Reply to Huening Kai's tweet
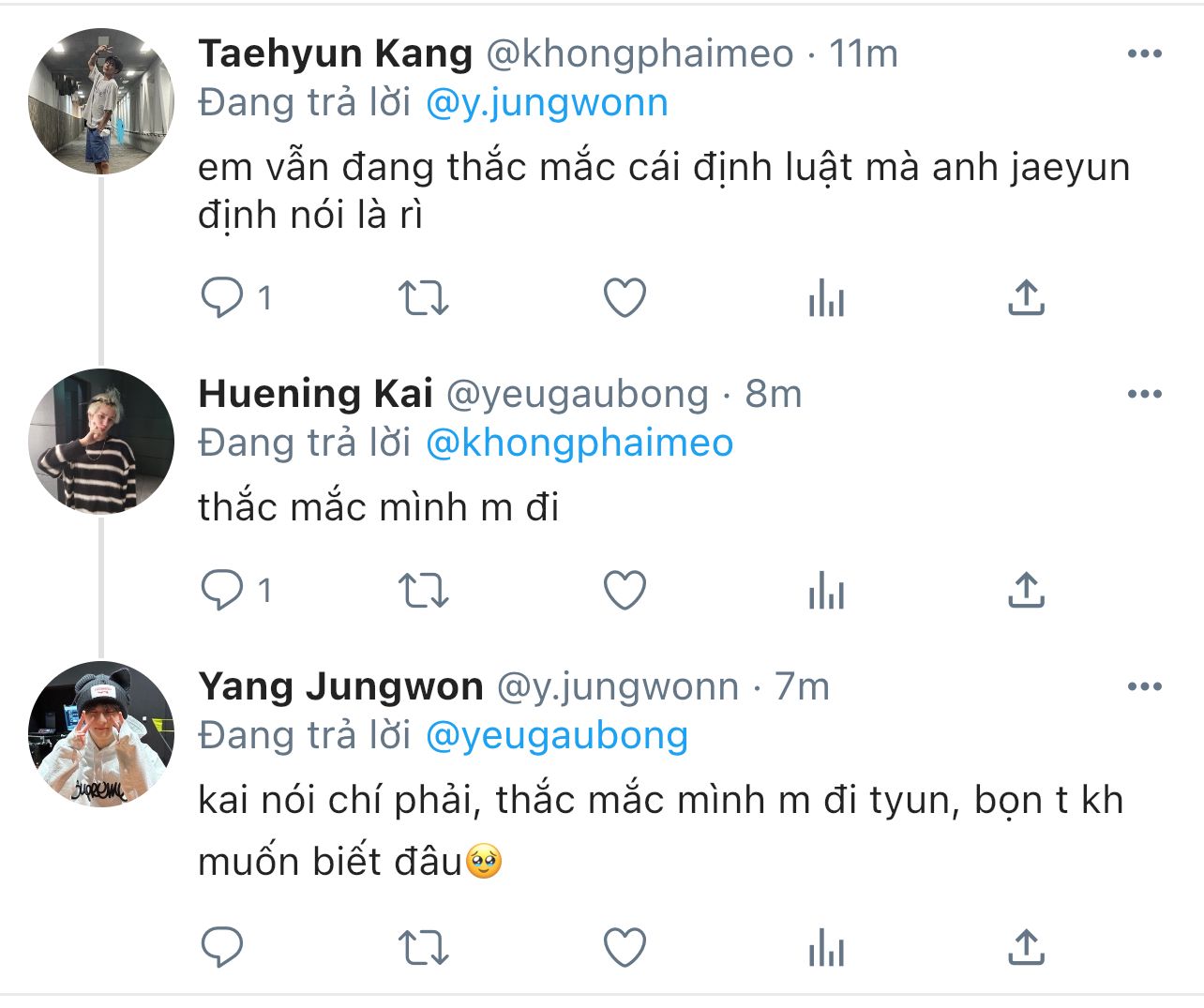The image size is (1204, 1008). [x=222, y=591]
